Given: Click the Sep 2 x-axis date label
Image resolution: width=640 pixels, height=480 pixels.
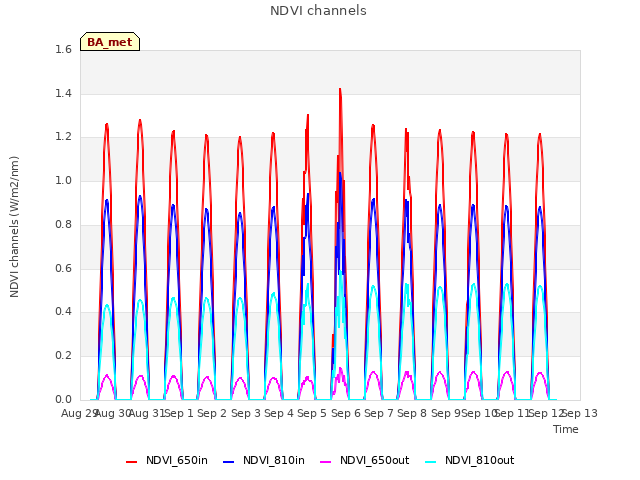Looking at the screenshot, I should click(212, 413).
